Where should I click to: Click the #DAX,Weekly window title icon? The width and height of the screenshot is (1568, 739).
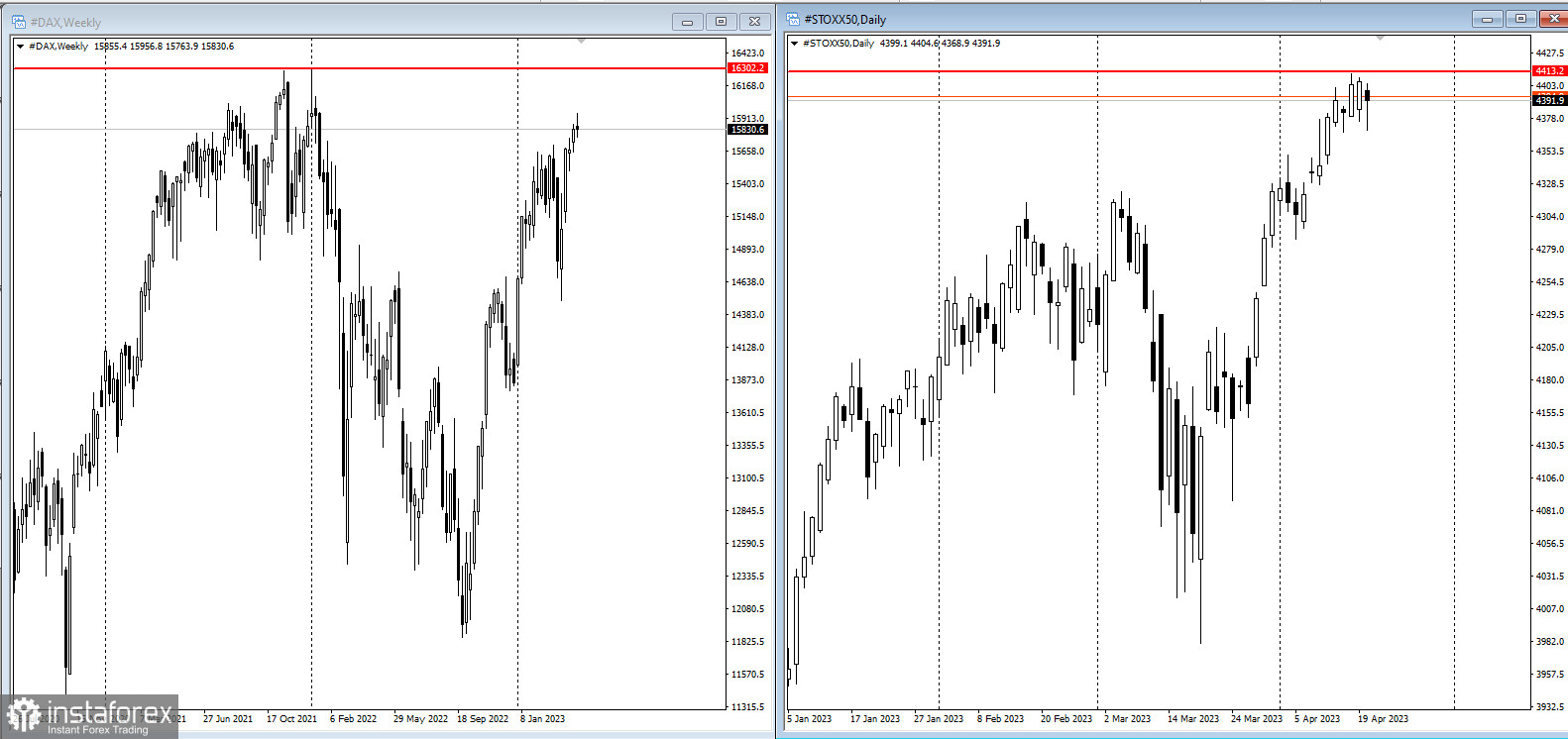[x=19, y=22]
